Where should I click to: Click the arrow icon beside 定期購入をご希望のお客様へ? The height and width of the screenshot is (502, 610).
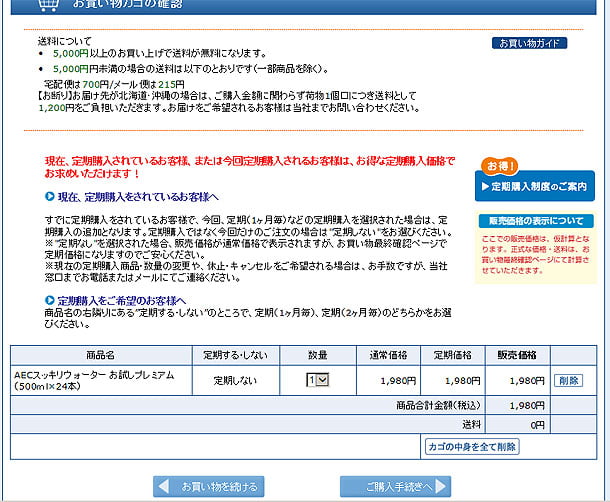50,300
